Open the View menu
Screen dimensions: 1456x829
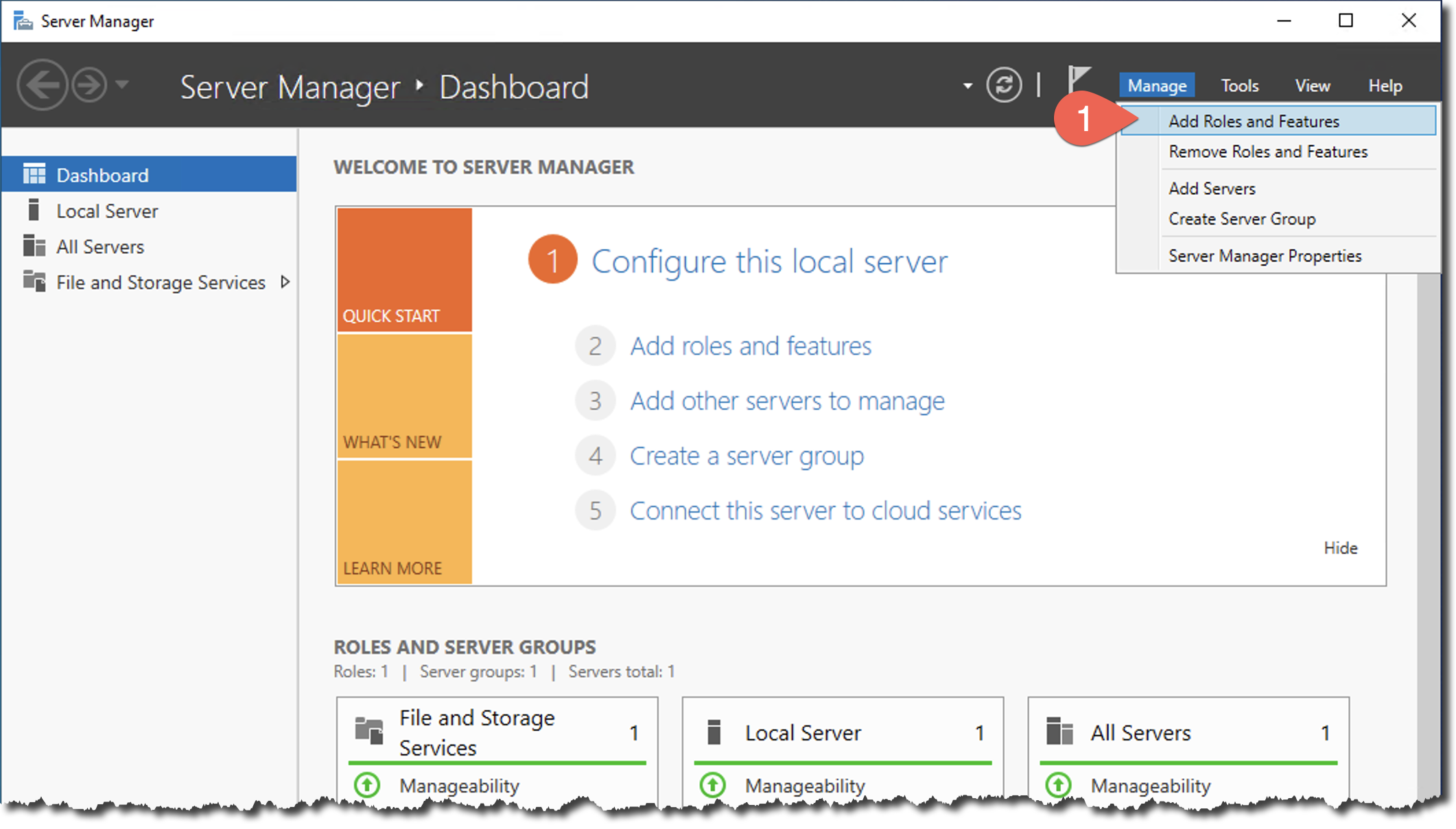click(x=1312, y=85)
